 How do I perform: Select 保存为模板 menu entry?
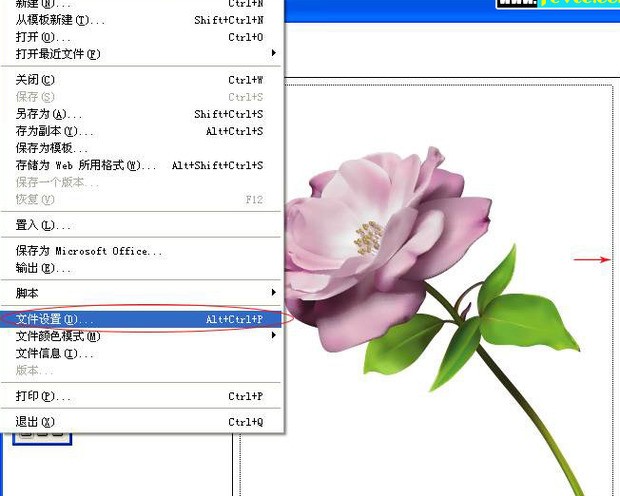point(52,148)
